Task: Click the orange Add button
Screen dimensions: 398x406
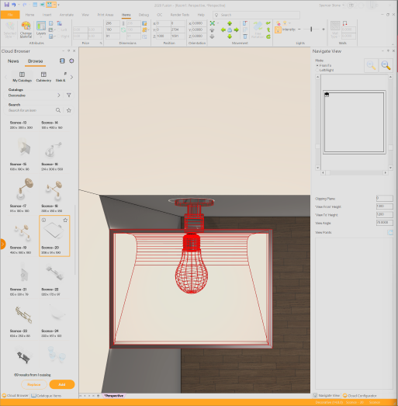Action: click(x=62, y=384)
